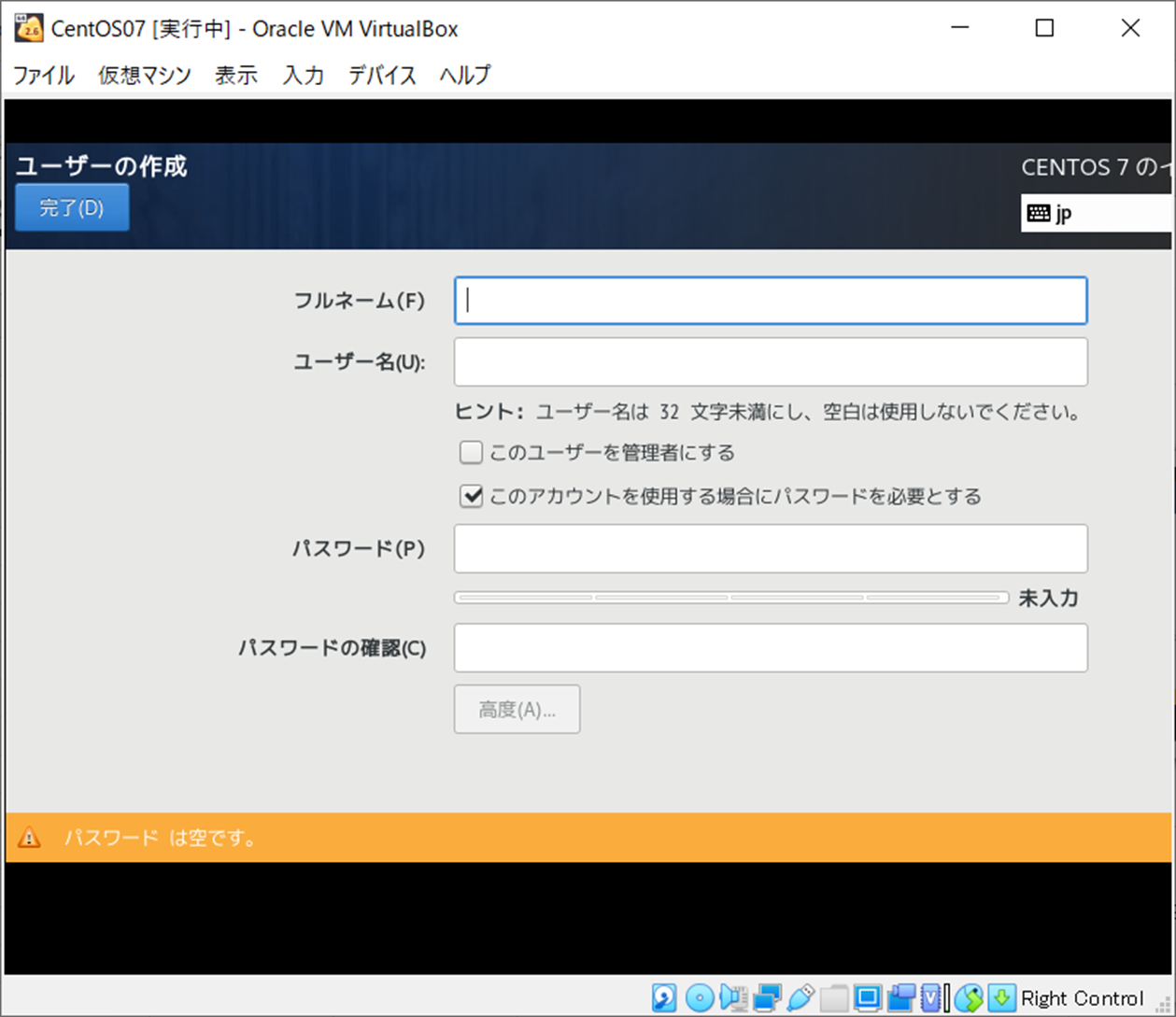This screenshot has width=1176, height=1017.
Task: Click the green arrow keyboard capture icon
Action: pyautogui.click(x=1002, y=998)
